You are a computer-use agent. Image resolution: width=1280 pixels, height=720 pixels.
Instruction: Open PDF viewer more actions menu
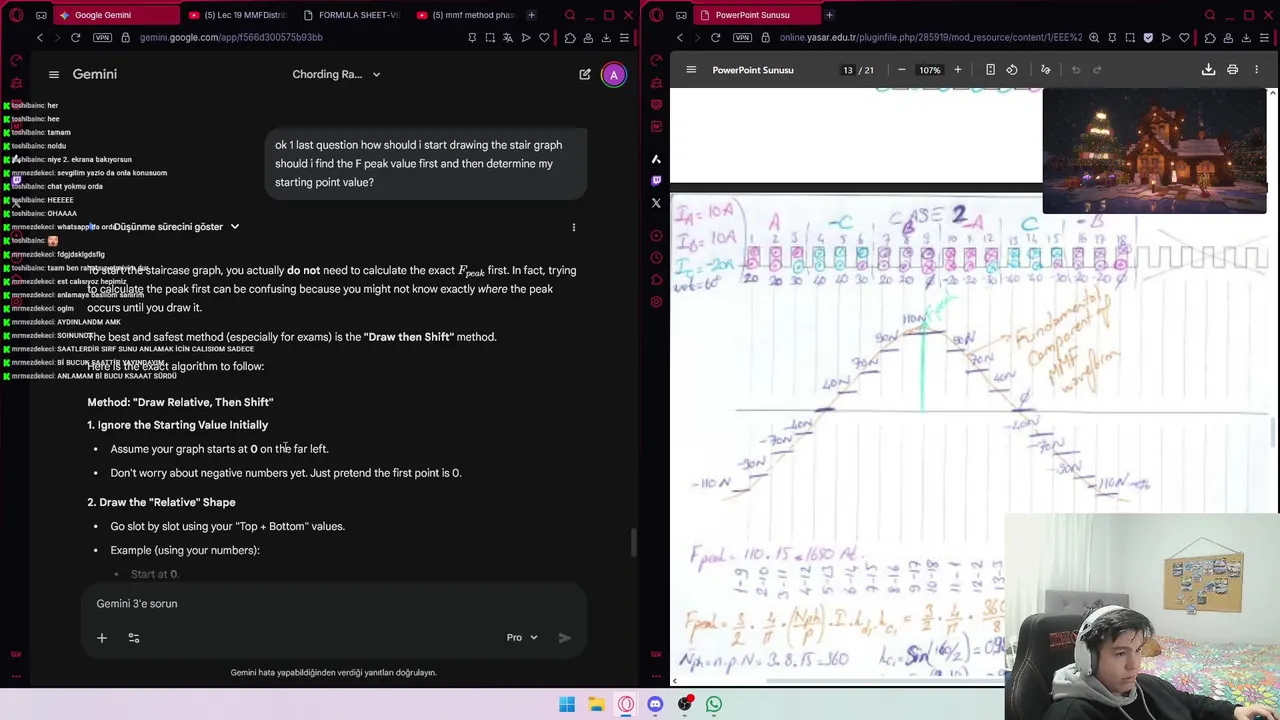coord(1256,70)
